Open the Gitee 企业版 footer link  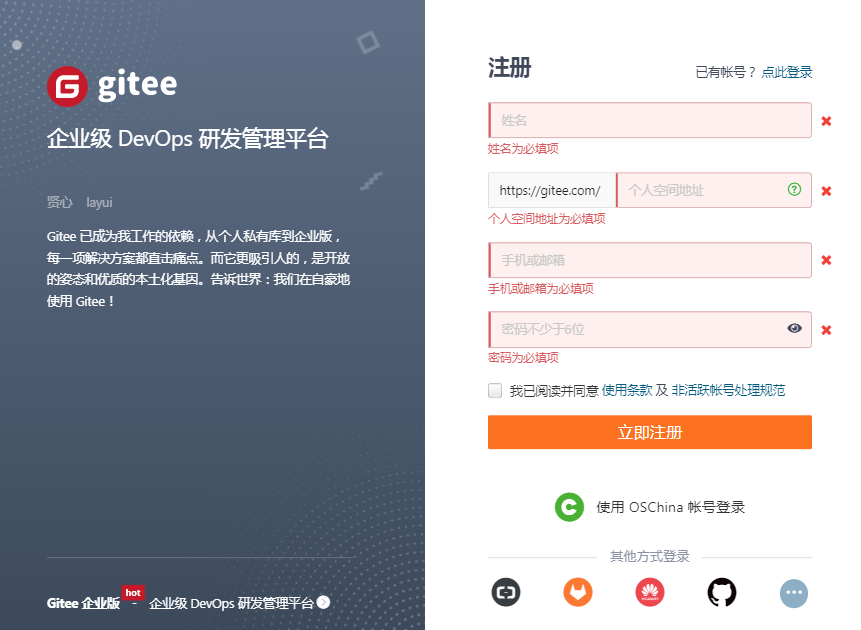pos(83,603)
